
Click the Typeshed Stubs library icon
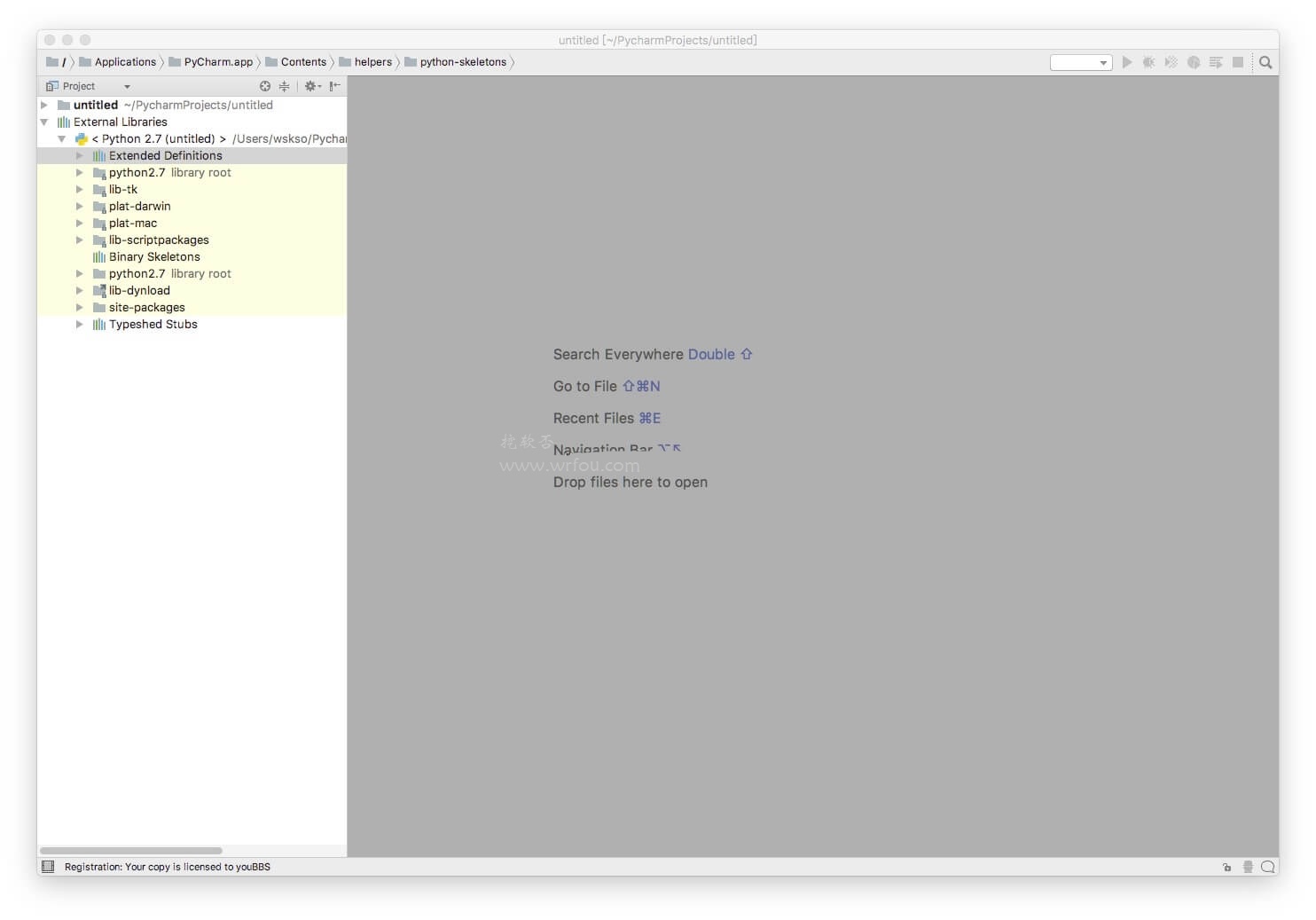coord(99,324)
